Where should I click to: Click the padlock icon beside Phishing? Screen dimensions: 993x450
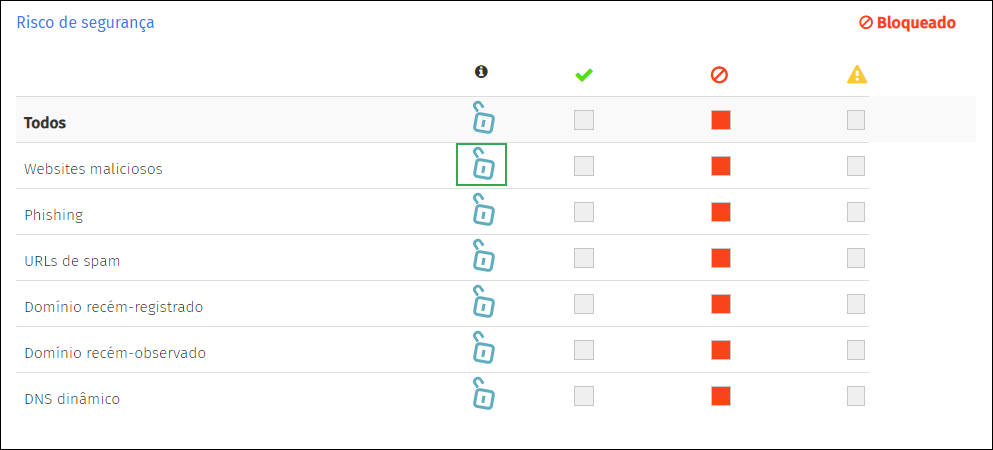[x=483, y=210]
